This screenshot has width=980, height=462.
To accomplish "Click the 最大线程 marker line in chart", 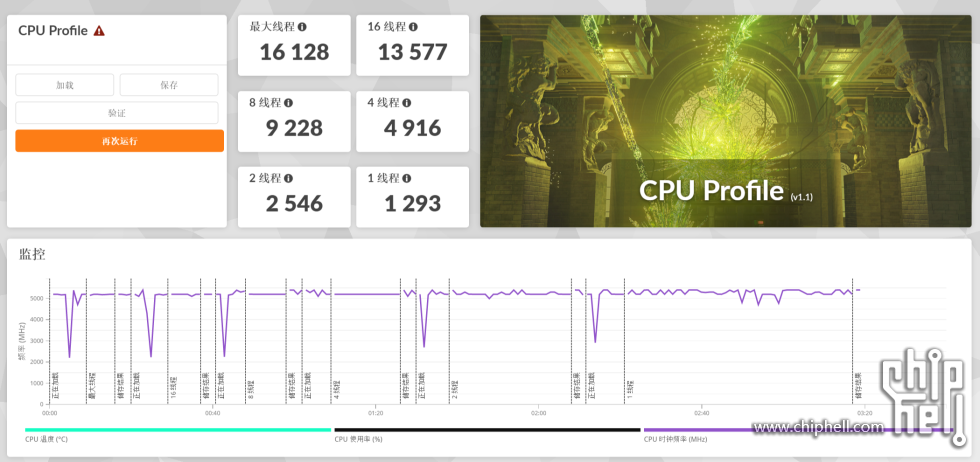I will (87, 341).
